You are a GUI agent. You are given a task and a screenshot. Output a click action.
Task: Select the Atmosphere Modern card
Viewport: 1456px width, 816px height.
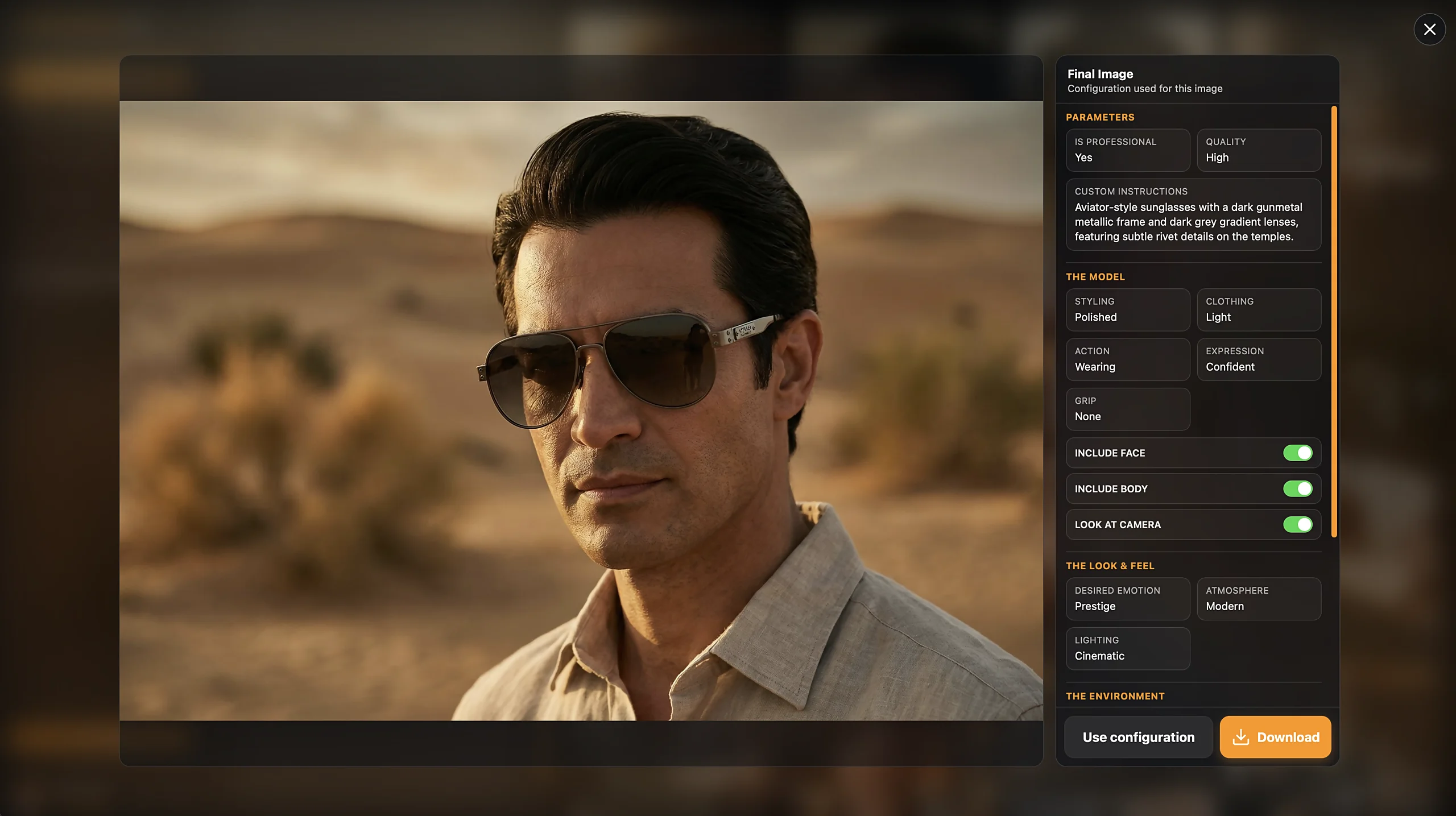point(1258,599)
